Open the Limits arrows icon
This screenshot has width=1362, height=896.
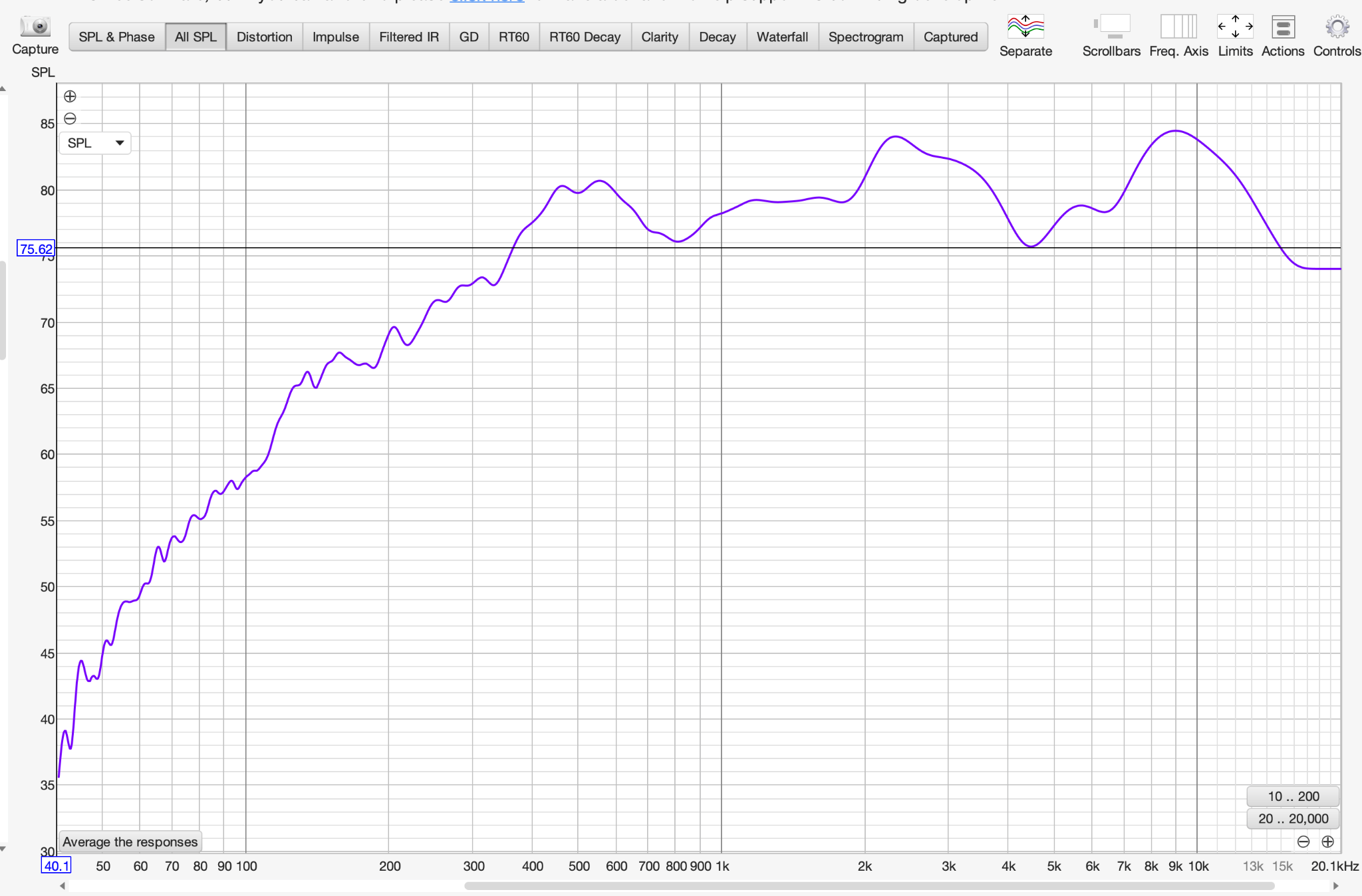pyautogui.click(x=1235, y=27)
